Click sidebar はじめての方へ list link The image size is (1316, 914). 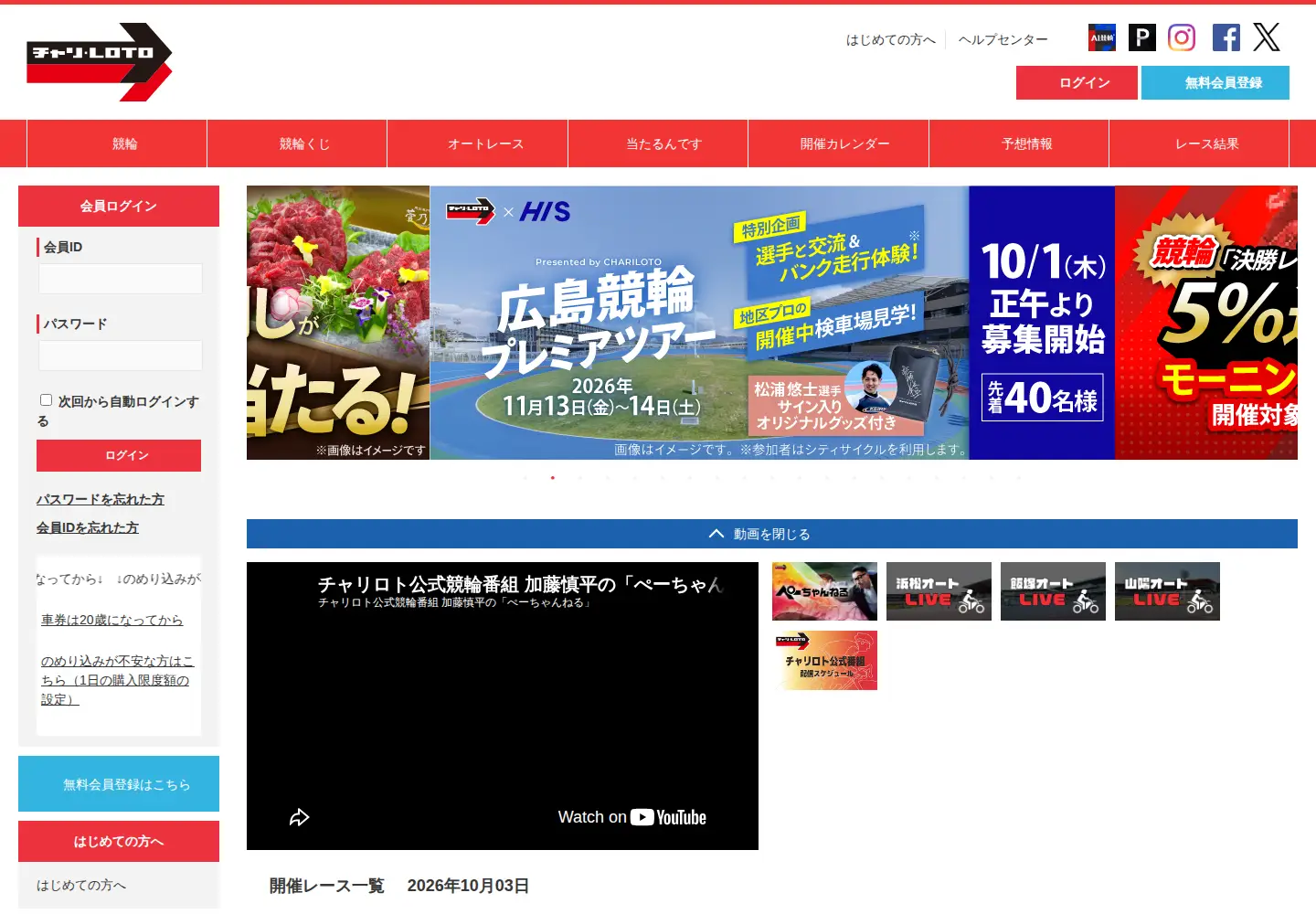81,885
